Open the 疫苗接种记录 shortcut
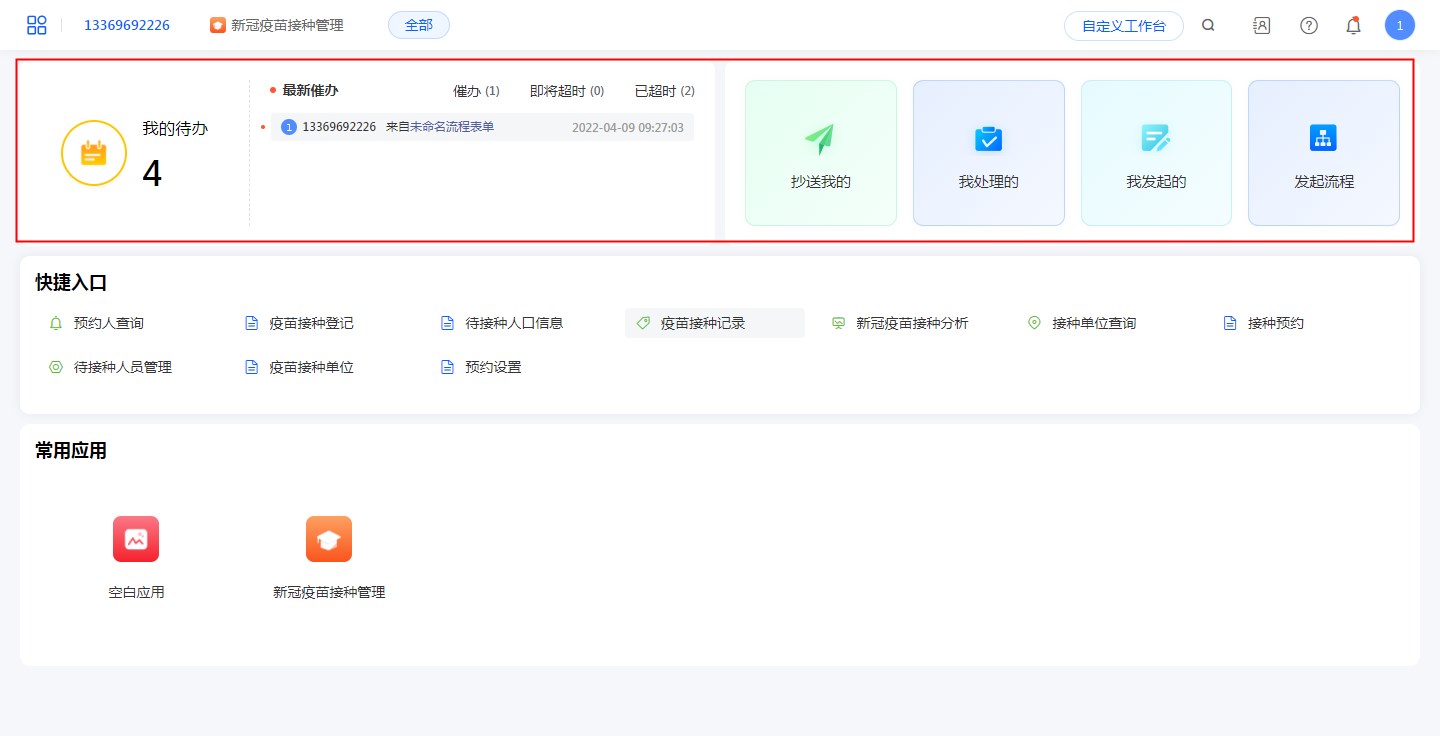This screenshot has height=736, width=1440. coord(703,323)
